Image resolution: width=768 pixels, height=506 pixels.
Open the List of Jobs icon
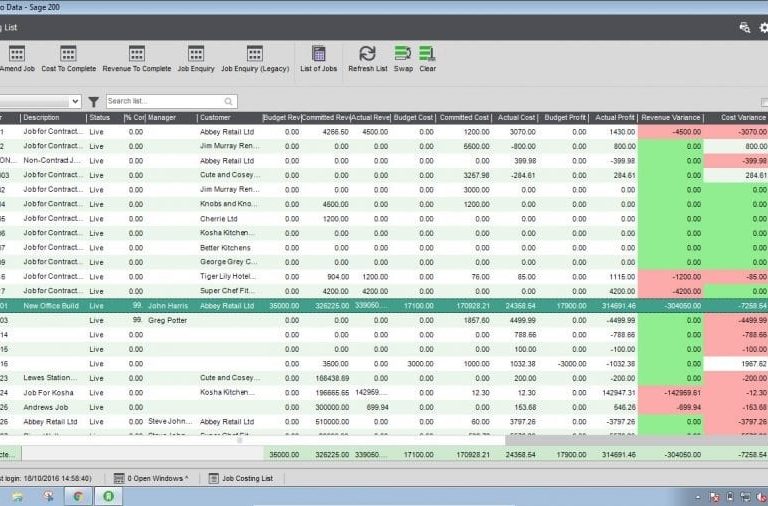tap(318, 54)
